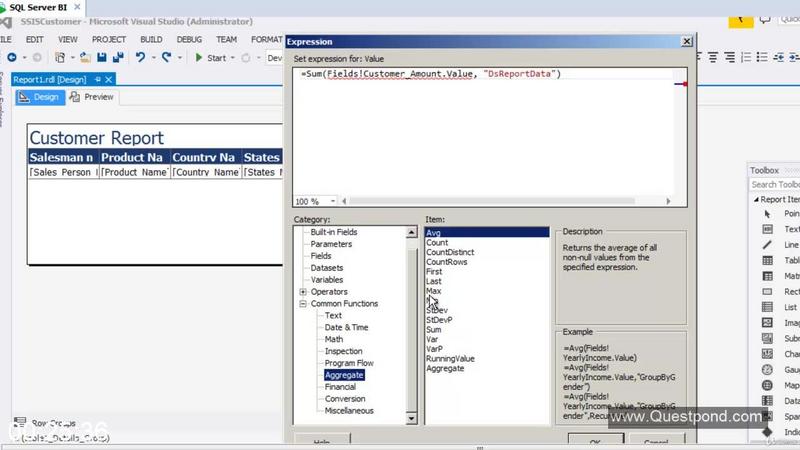Image resolution: width=800 pixels, height=450 pixels.
Task: Click inside the expression text editor
Action: (x=485, y=133)
